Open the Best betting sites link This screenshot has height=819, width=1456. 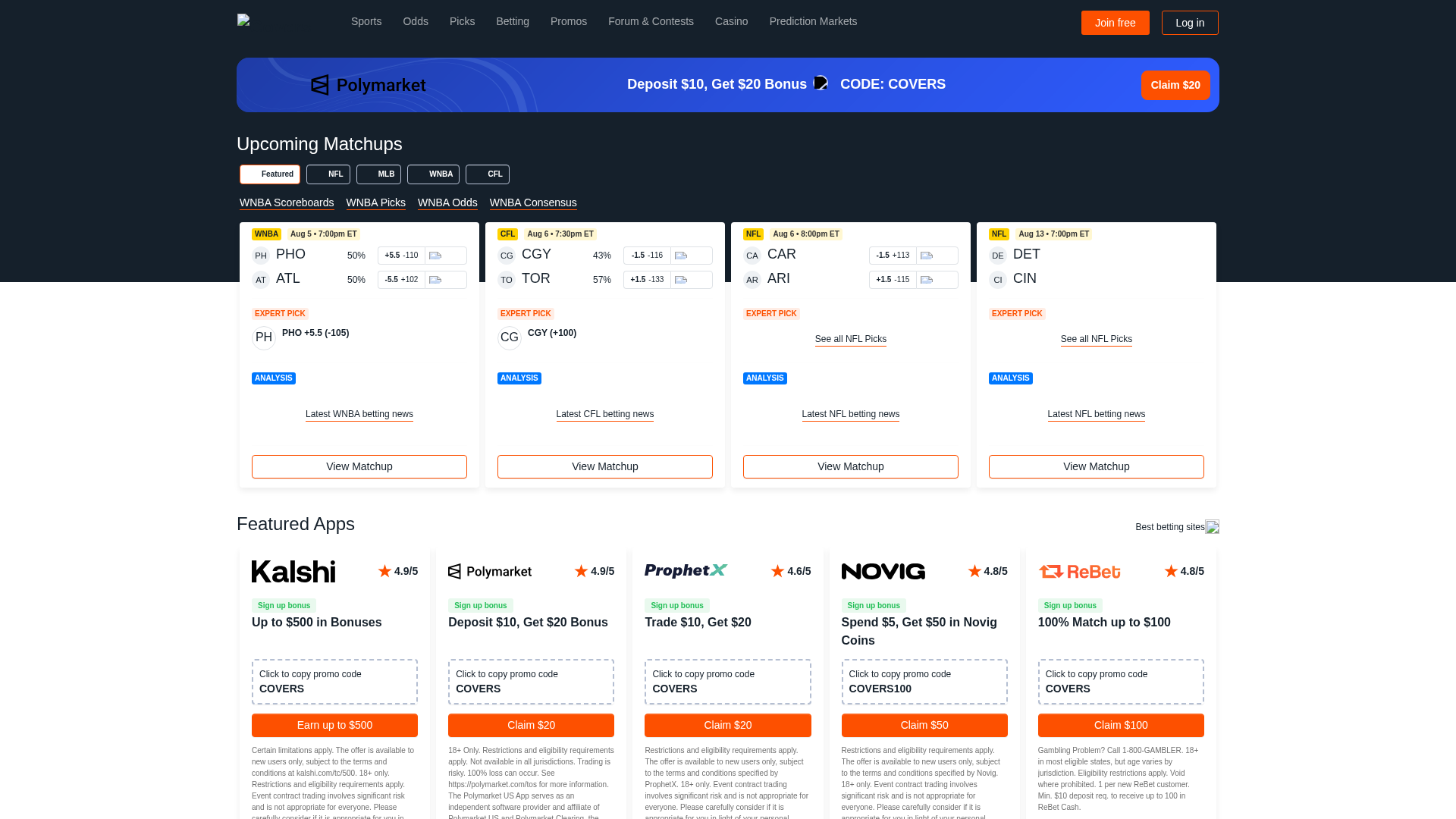pyautogui.click(x=1170, y=527)
